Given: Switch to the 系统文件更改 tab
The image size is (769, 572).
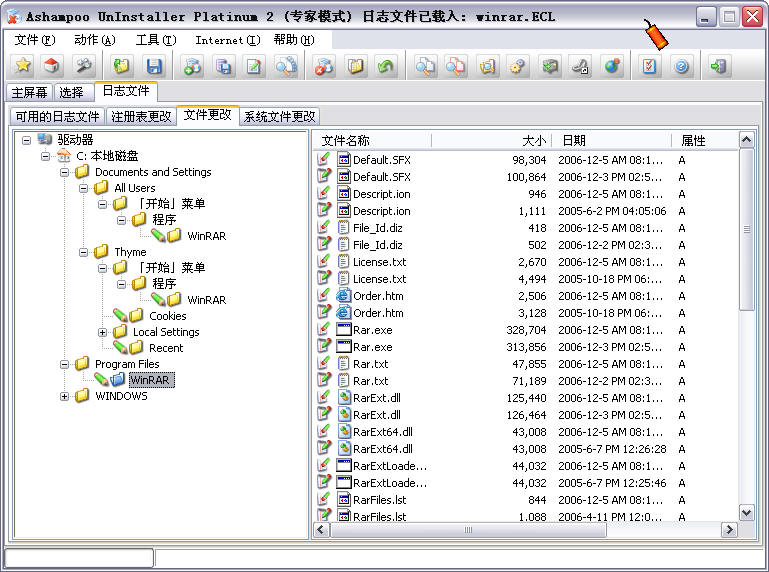Looking at the screenshot, I should [x=280, y=116].
